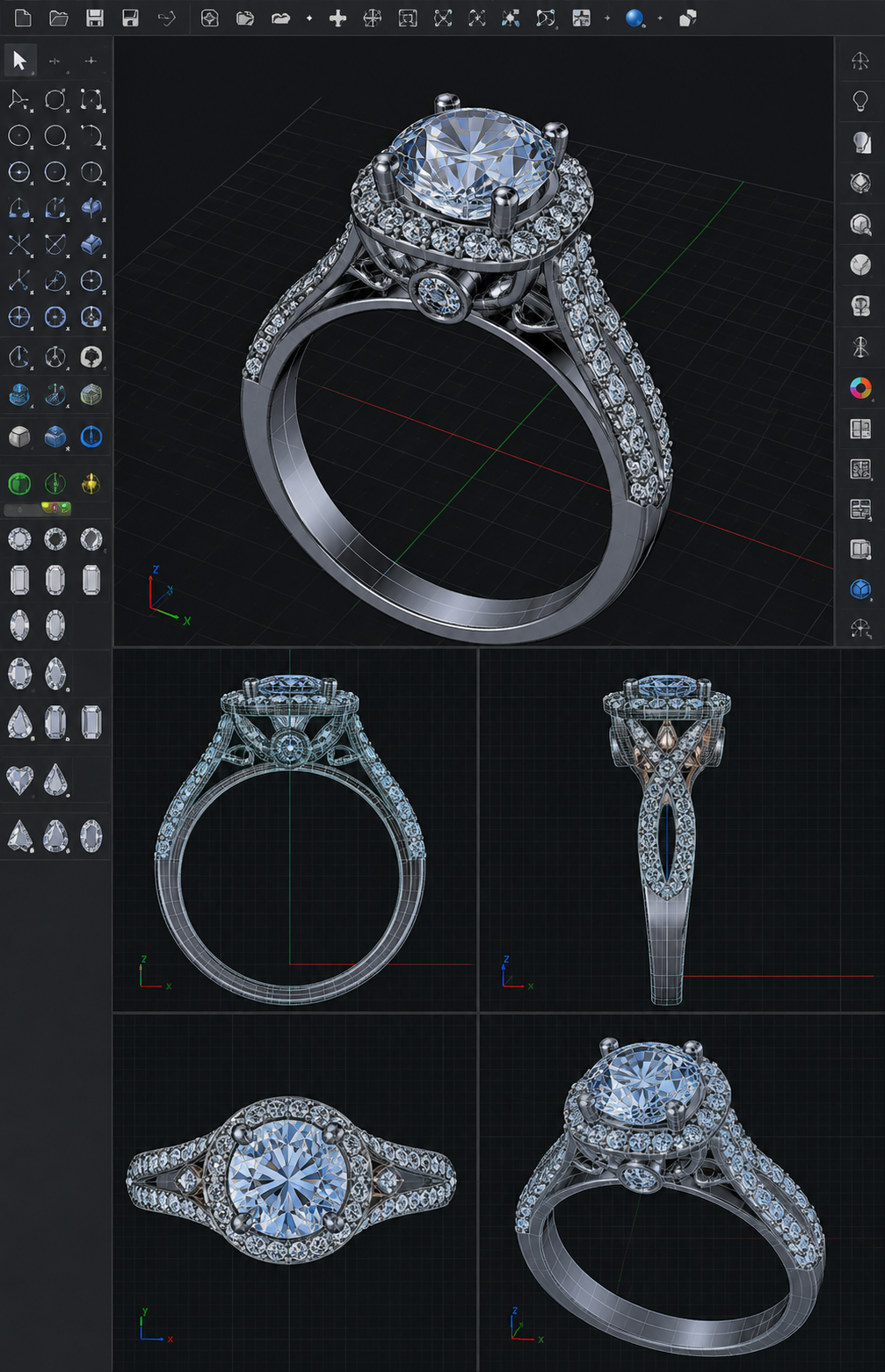
Task: Click the small dropdown dot left of blue sphere
Action: point(607,18)
